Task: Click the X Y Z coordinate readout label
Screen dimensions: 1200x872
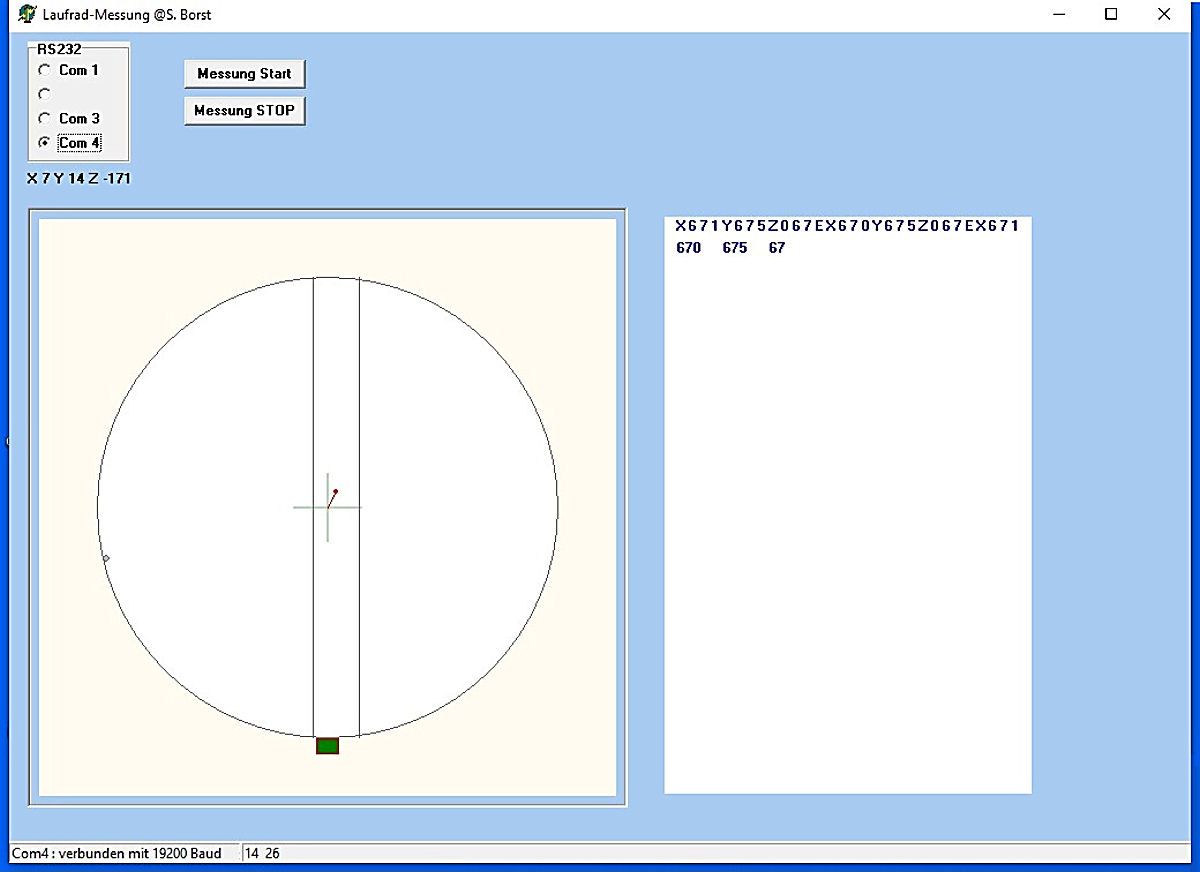Action: [79, 179]
